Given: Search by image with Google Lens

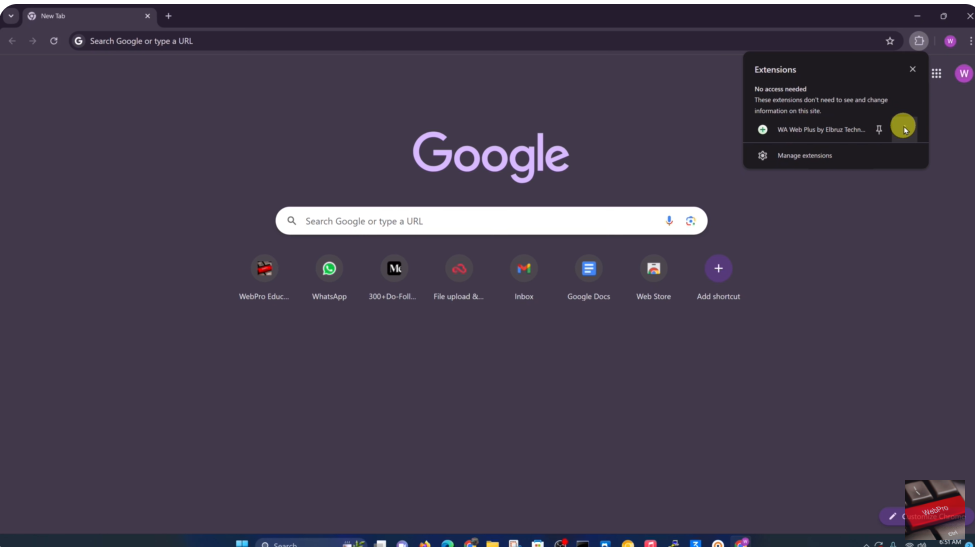Looking at the screenshot, I should pyautogui.click(x=690, y=221).
